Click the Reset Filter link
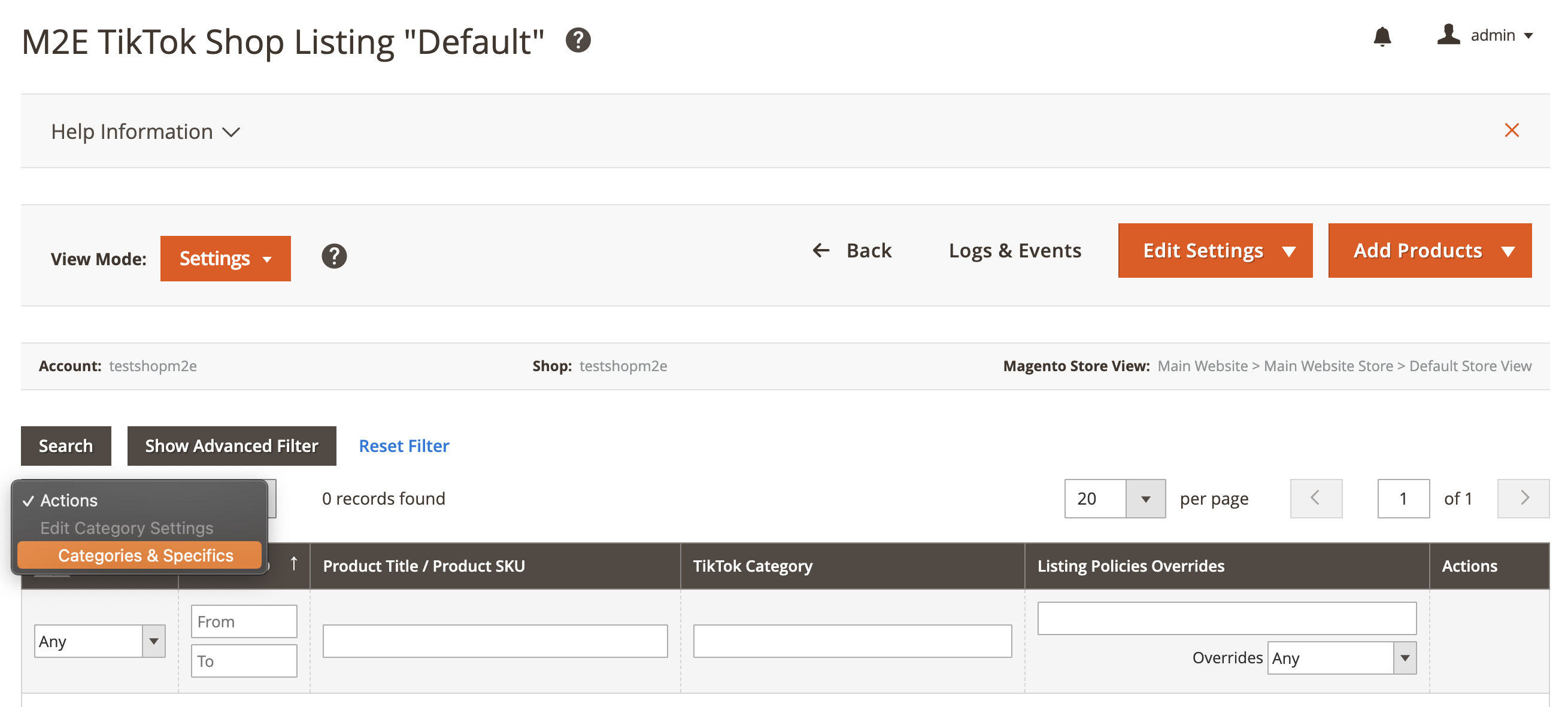1568x707 pixels. point(404,446)
